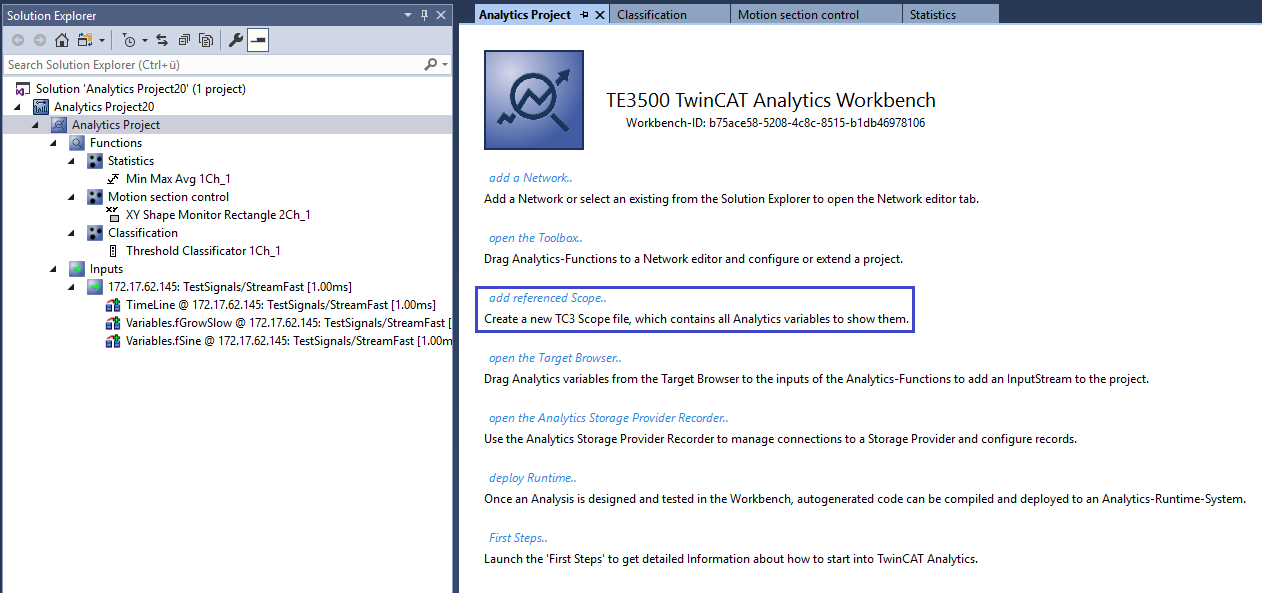Click the magnifier search icon in search box

click(431, 64)
